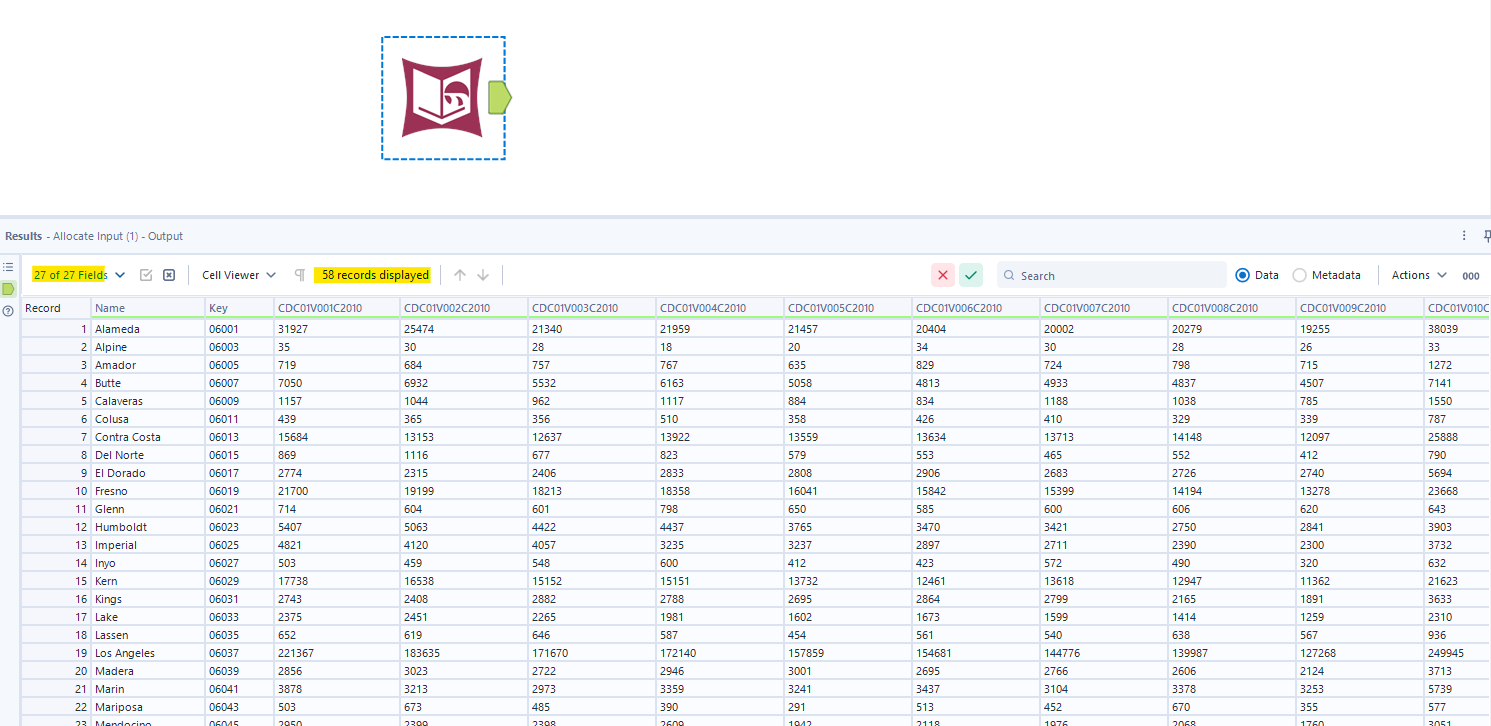The image size is (1491, 726).
Task: Select the Glenn name cell
Action: (148, 509)
